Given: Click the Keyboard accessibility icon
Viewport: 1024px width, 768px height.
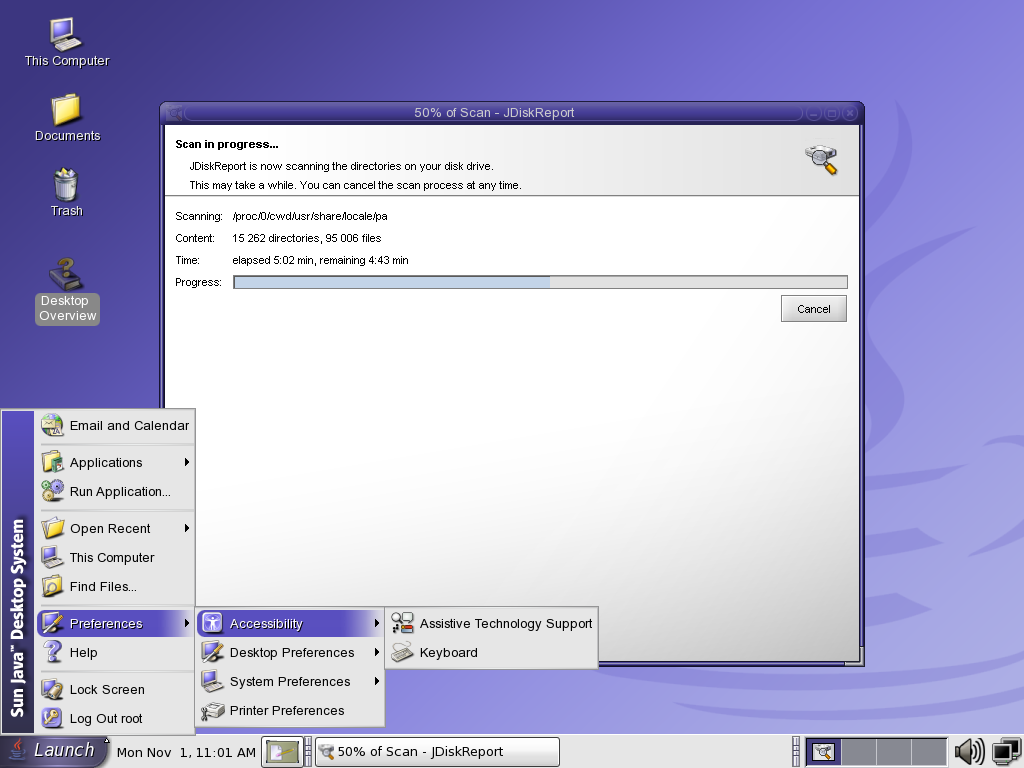Looking at the screenshot, I should coord(402,652).
